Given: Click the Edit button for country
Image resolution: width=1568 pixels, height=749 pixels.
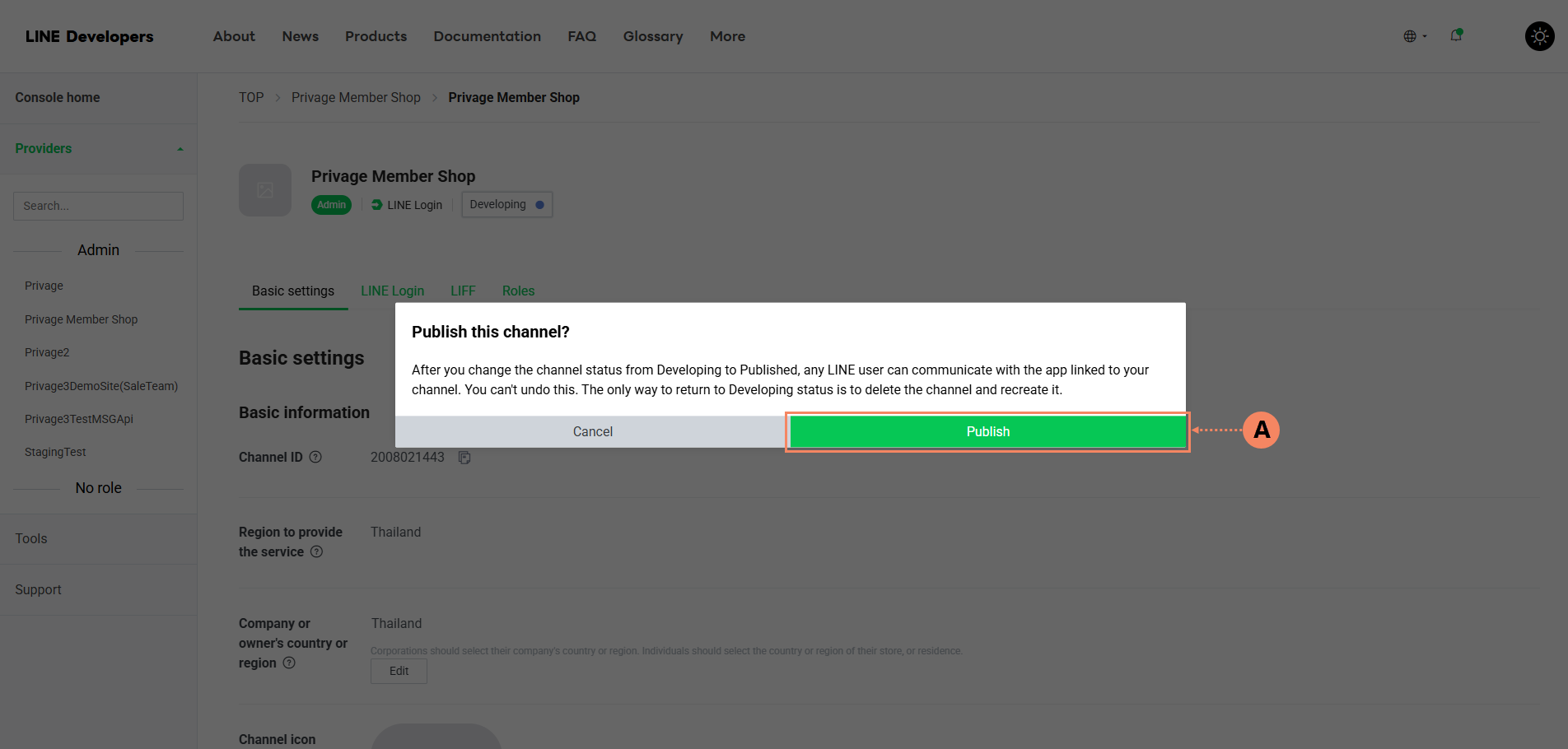Looking at the screenshot, I should point(399,671).
